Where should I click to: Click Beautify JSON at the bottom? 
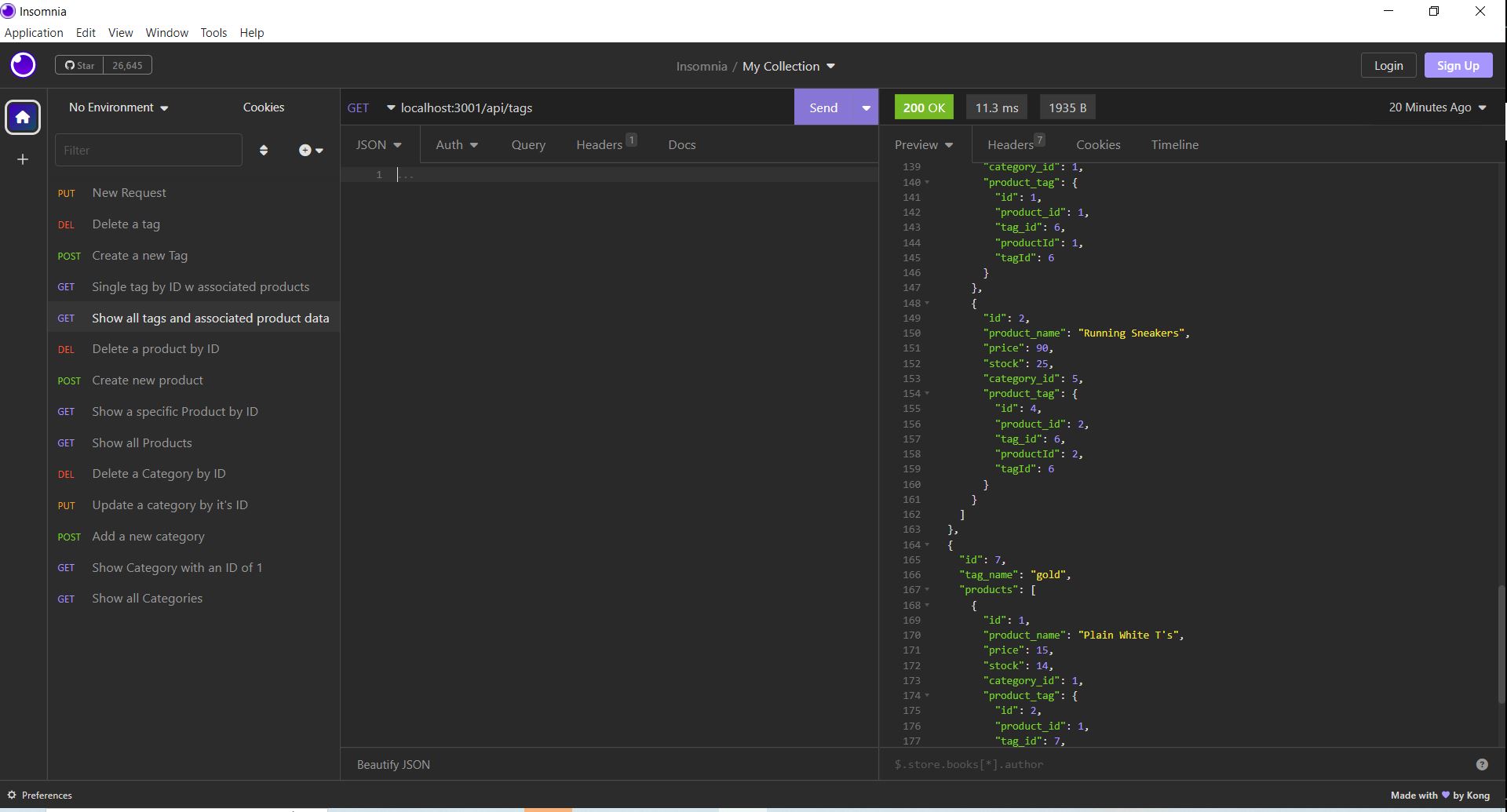coord(392,764)
